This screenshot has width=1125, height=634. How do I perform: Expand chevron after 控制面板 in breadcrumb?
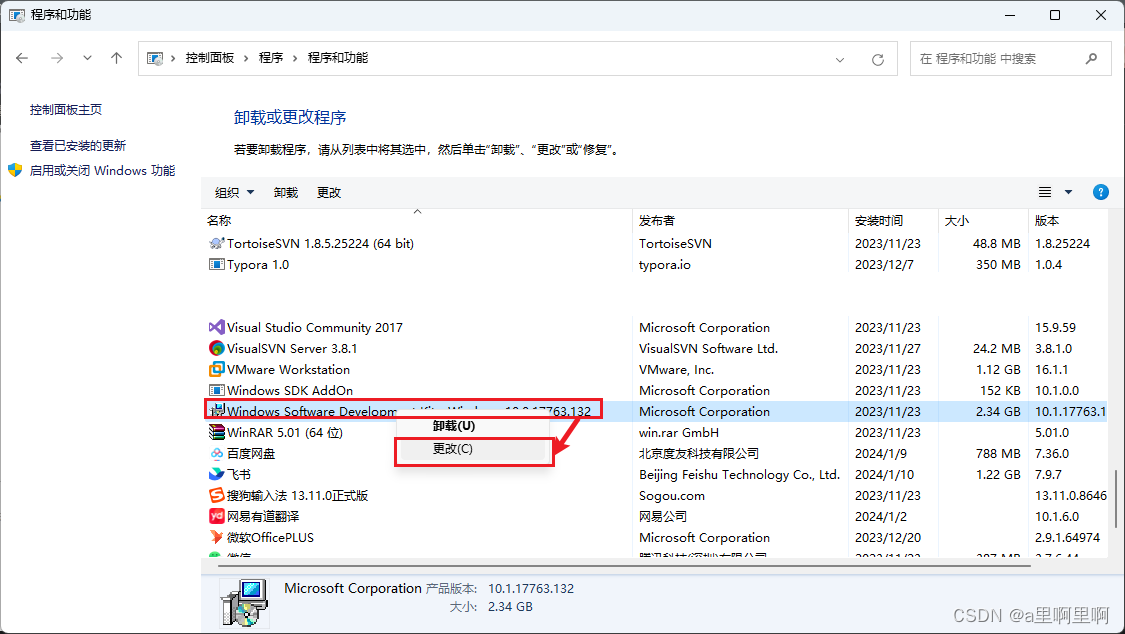246,59
